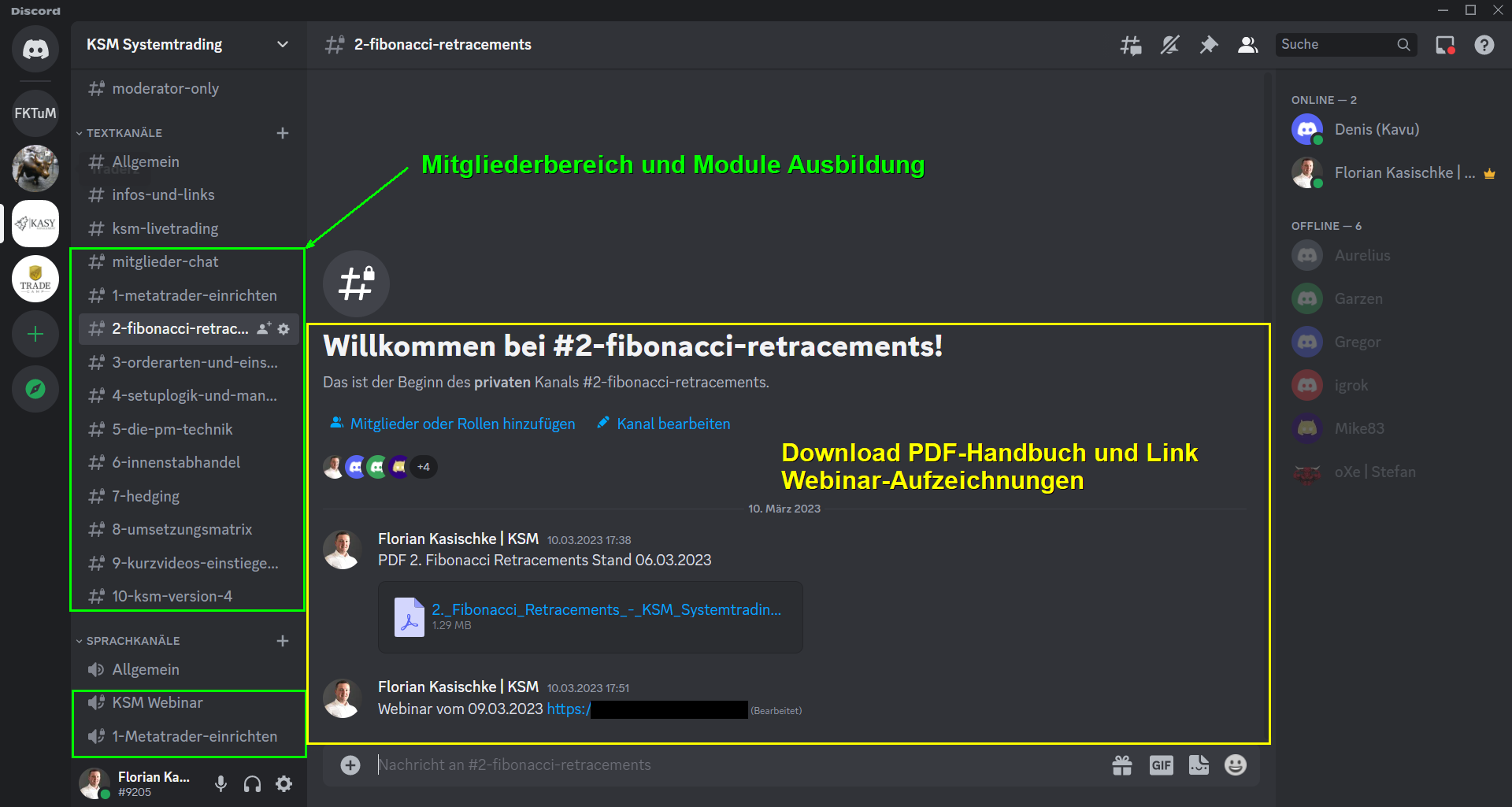Open the Trade Camp server
This screenshot has width=1512, height=807.
click(x=35, y=279)
